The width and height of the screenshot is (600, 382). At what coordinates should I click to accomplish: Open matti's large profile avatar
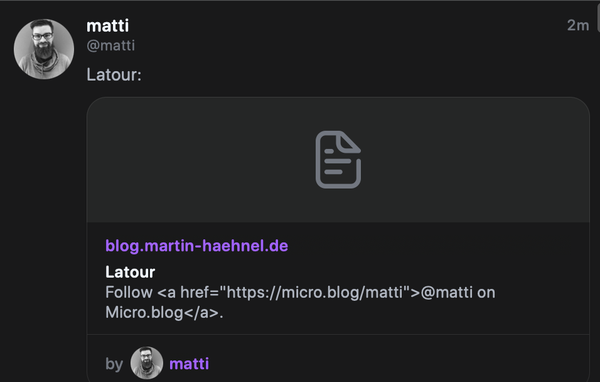coord(44,49)
